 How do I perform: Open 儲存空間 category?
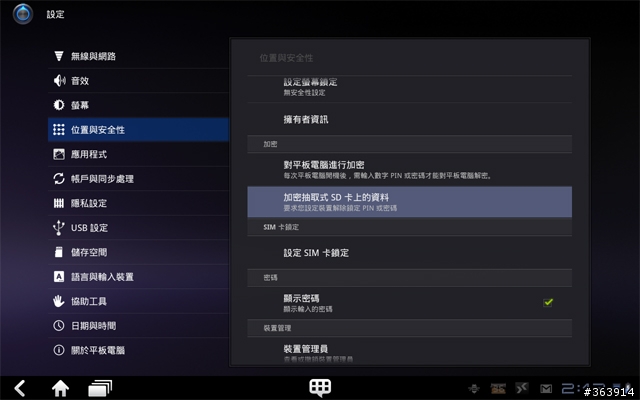tap(138, 252)
